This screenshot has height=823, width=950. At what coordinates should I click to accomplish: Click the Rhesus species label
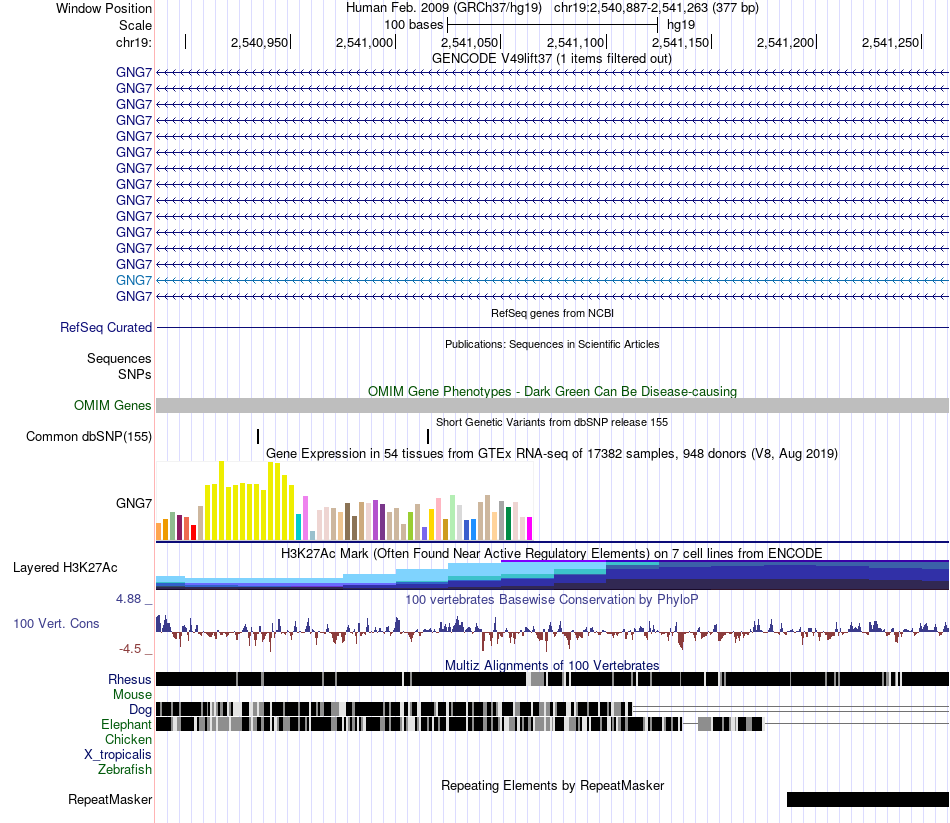click(x=130, y=679)
